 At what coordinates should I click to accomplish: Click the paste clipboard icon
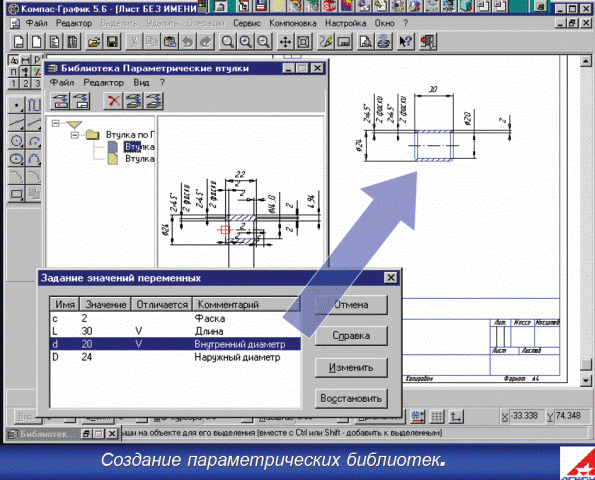pyautogui.click(x=170, y=41)
